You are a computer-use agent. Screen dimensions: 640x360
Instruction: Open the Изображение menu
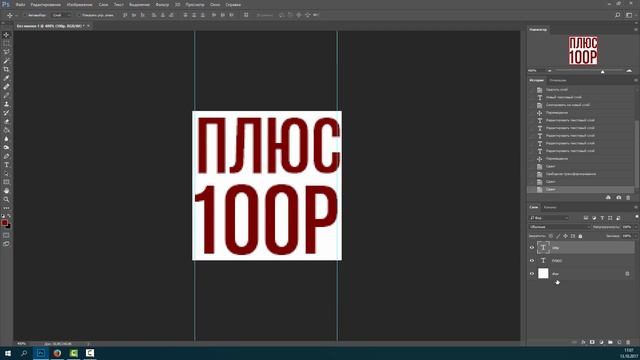tap(80, 4)
